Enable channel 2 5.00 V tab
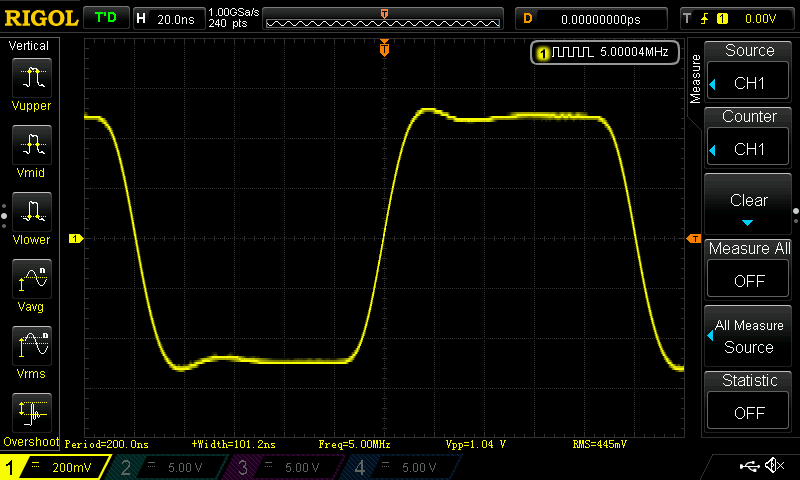 click(166, 467)
